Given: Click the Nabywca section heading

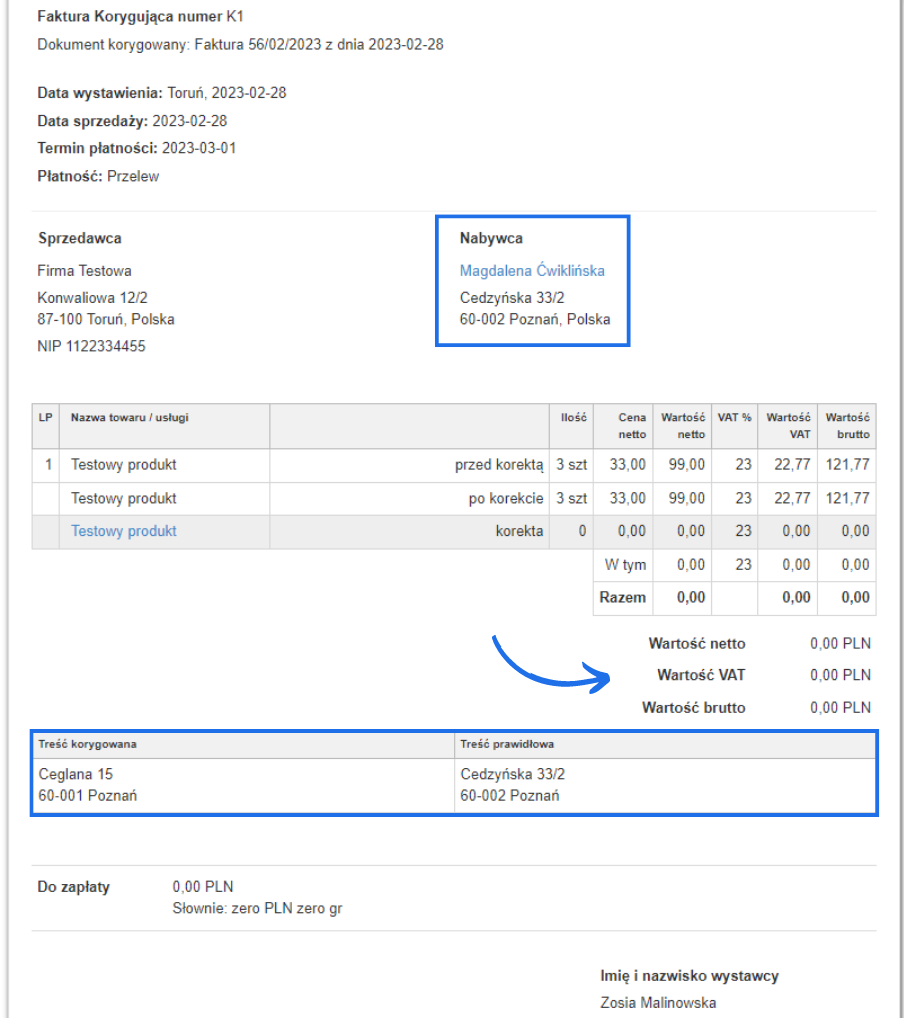Looking at the screenshot, I should tap(491, 238).
